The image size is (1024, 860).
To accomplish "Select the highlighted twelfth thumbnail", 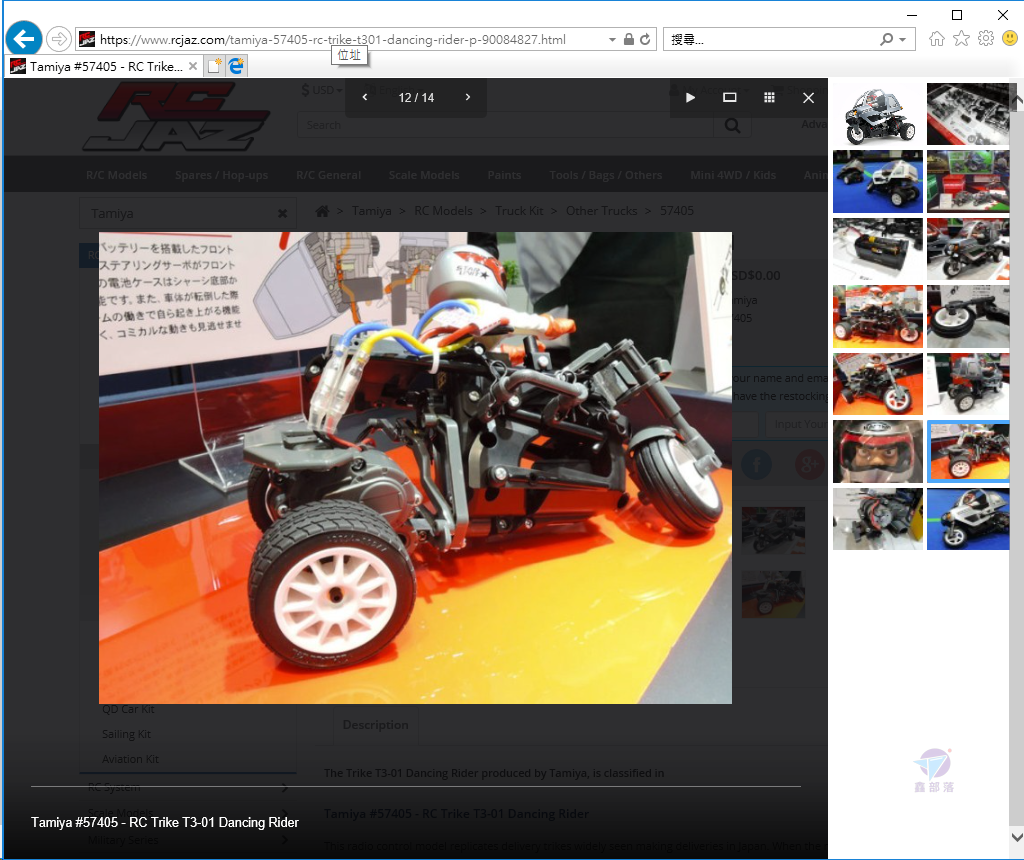I will point(968,451).
